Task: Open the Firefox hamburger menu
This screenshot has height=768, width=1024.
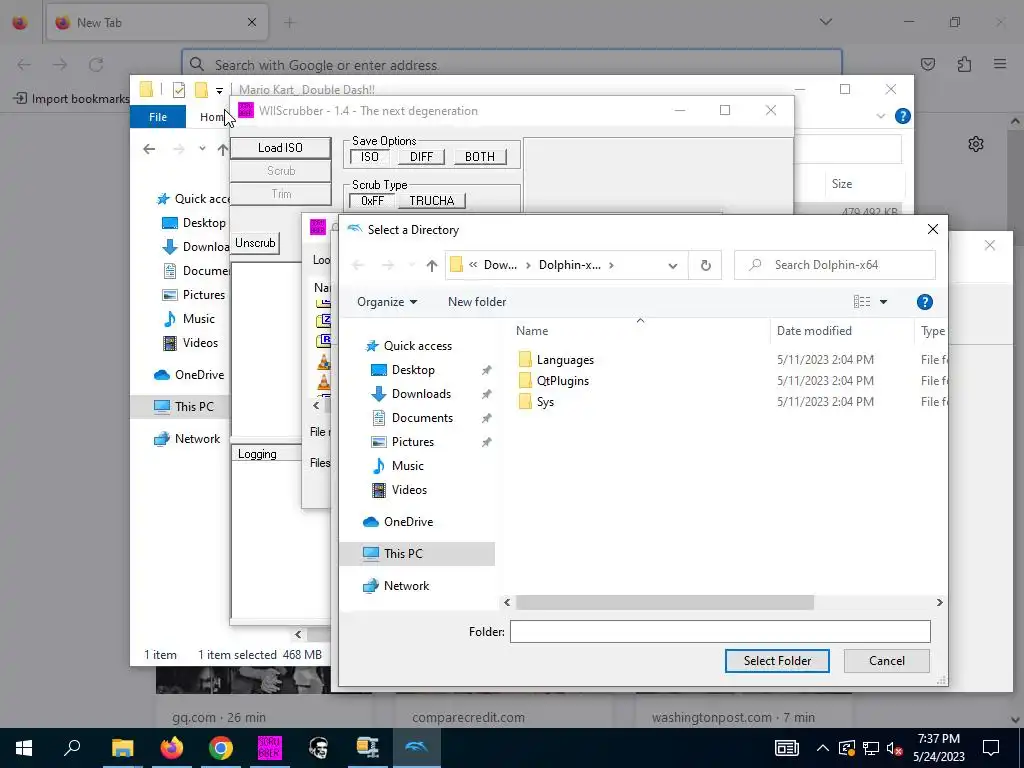Action: tap(1000, 64)
